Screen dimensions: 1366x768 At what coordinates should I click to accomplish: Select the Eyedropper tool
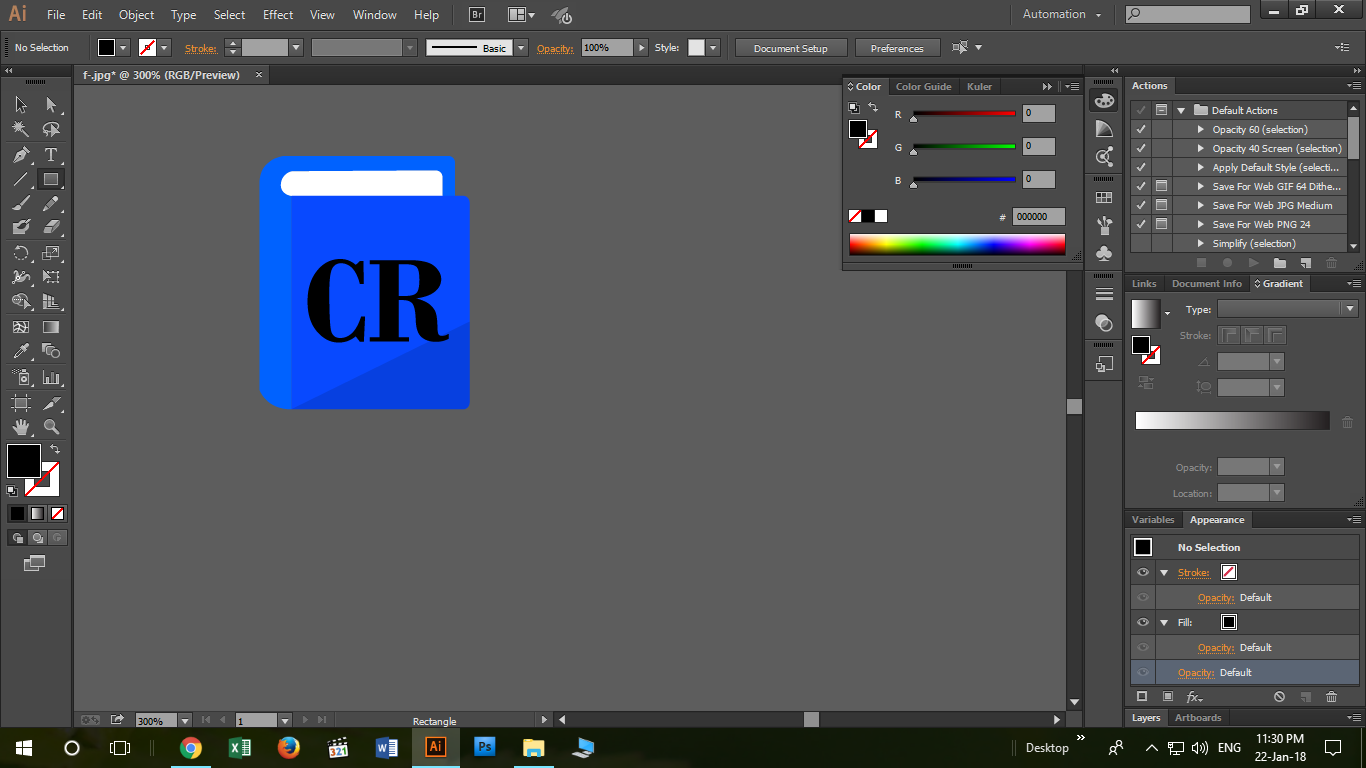[21, 351]
